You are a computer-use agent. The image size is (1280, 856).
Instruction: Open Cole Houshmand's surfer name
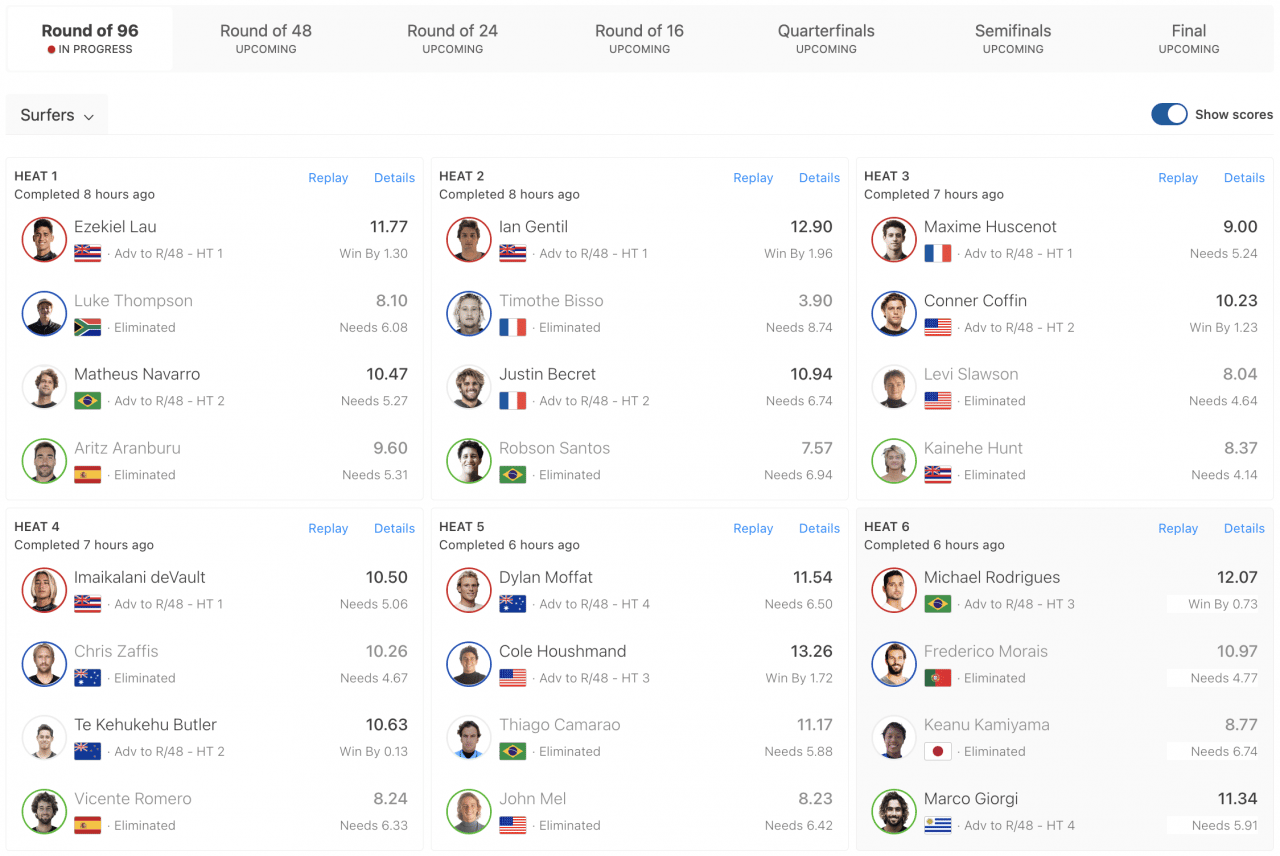(562, 652)
